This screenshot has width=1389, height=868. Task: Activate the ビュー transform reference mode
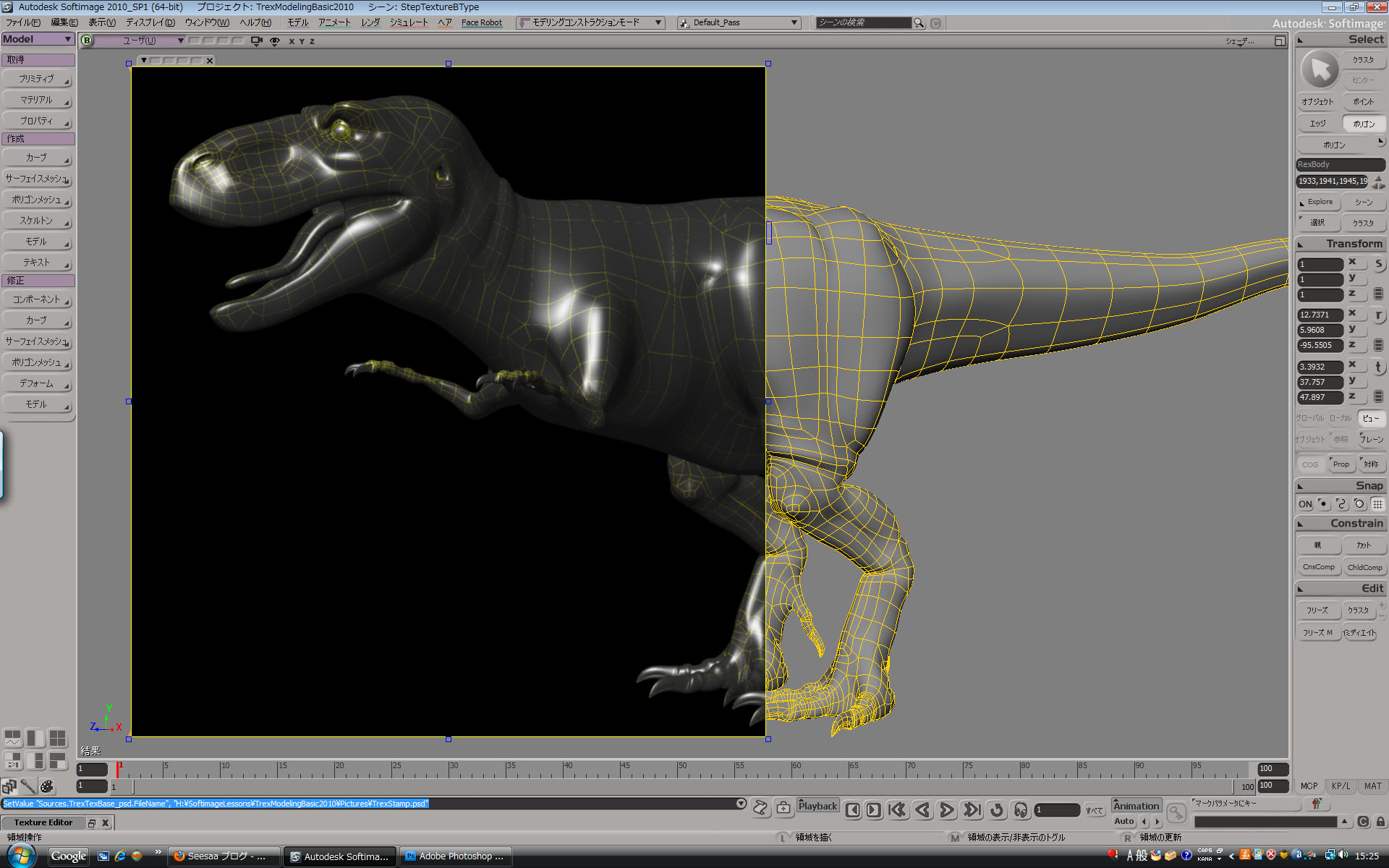pyautogui.click(x=1372, y=418)
